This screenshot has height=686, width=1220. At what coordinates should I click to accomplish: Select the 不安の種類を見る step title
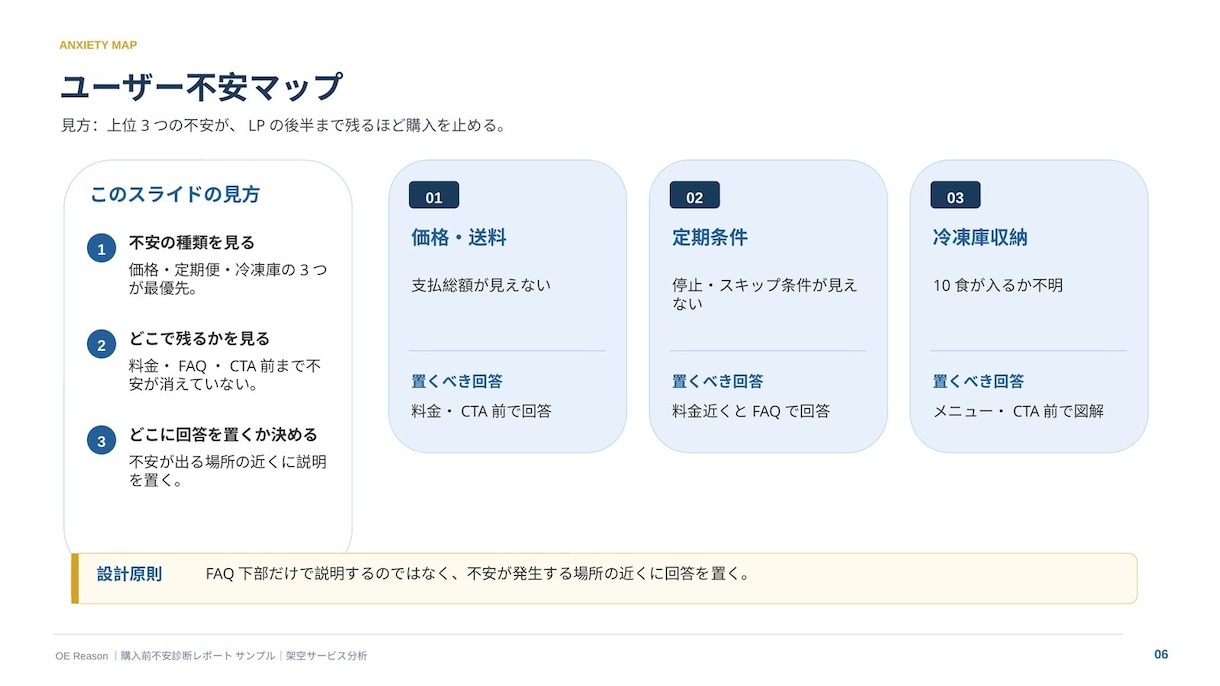coord(192,242)
